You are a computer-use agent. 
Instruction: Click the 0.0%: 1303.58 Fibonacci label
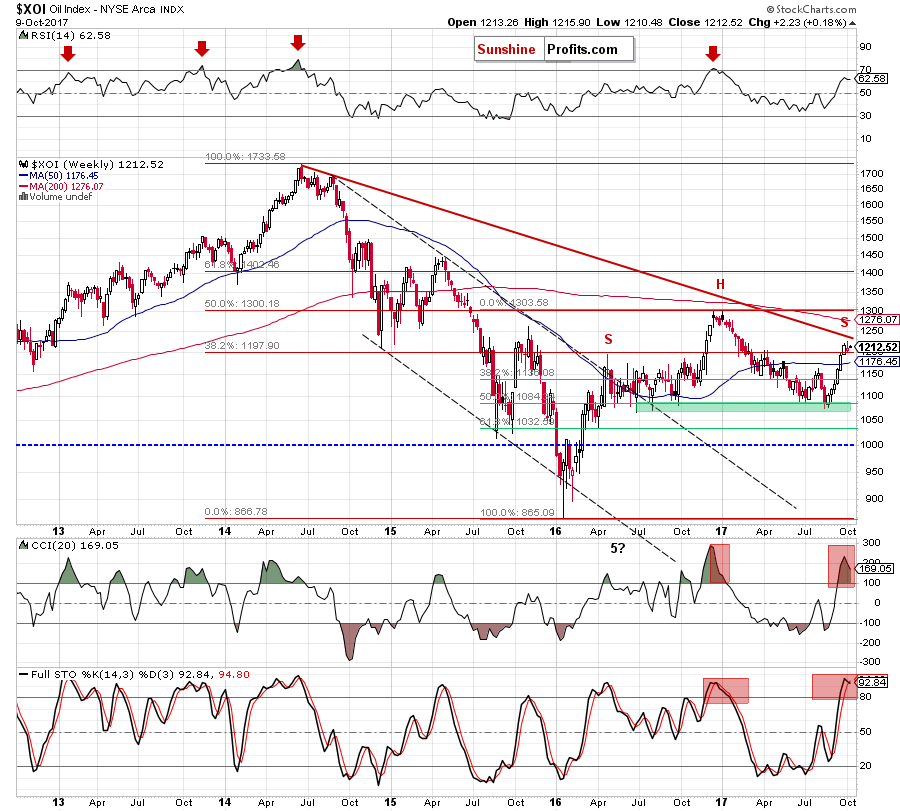tap(514, 302)
